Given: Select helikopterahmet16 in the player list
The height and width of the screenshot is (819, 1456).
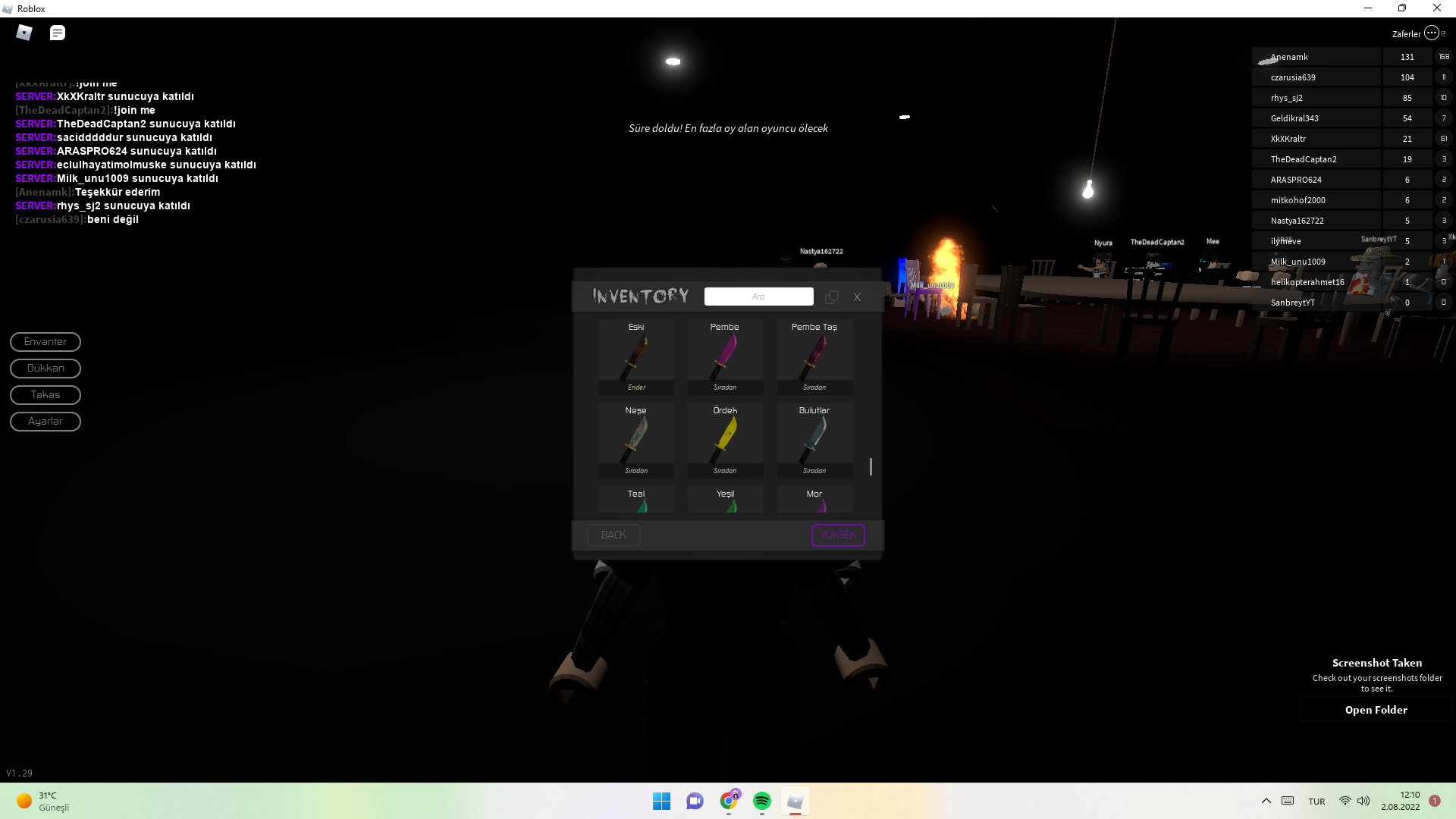Looking at the screenshot, I should [1316, 282].
